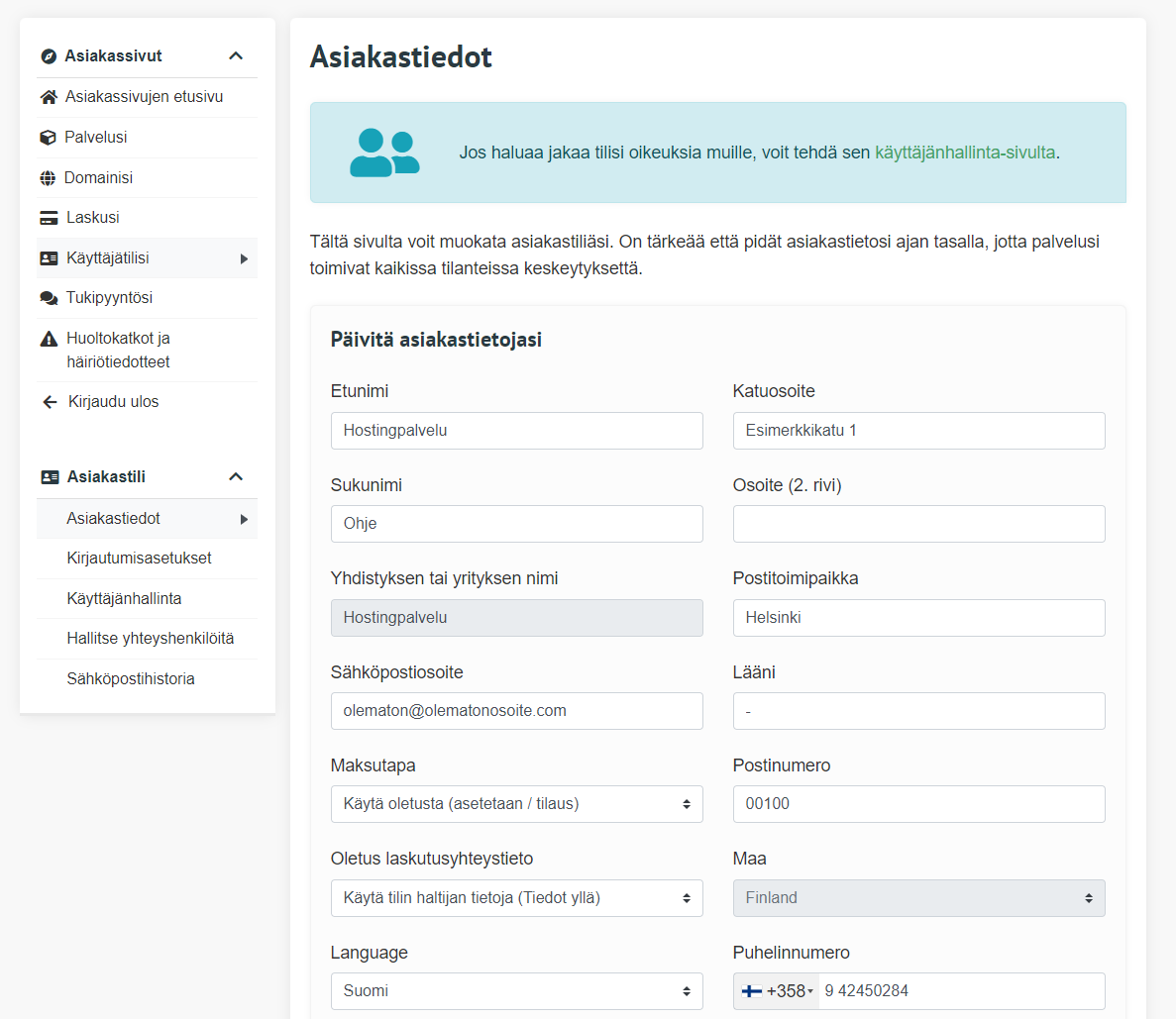
Task: Click the ID card icon beside Asiakastili heading
Action: click(51, 477)
